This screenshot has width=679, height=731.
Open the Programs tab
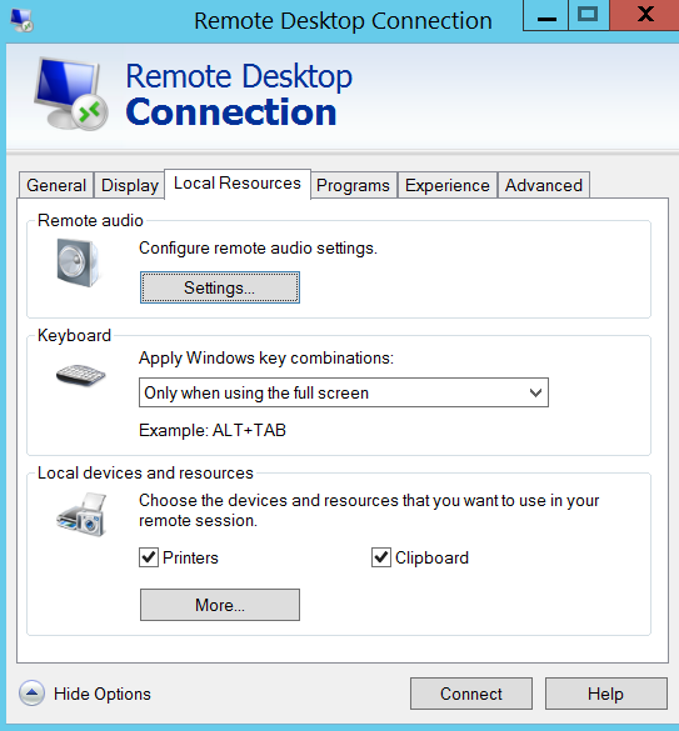[x=353, y=185]
